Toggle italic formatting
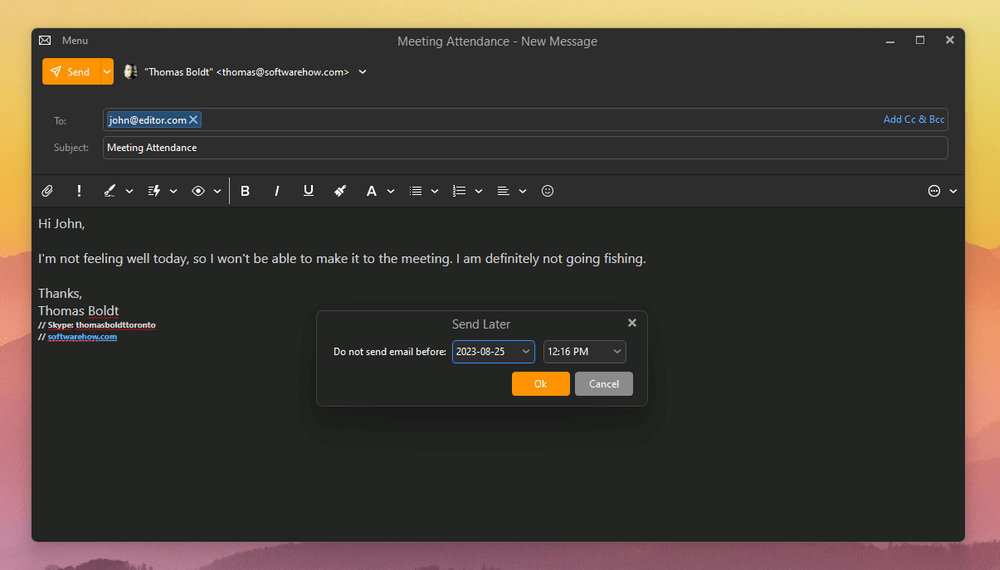 tap(277, 191)
